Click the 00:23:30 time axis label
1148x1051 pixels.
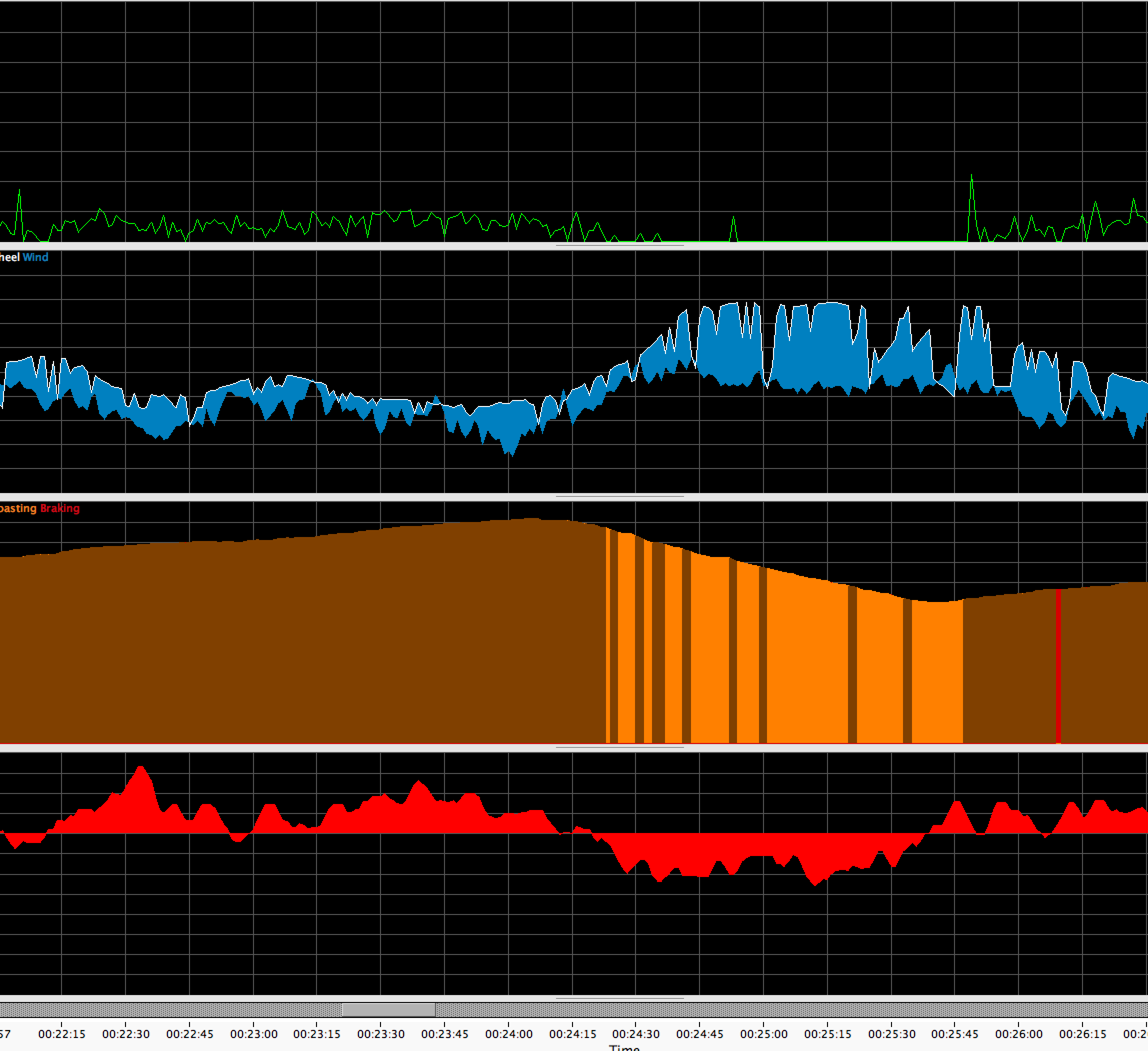click(381, 1034)
